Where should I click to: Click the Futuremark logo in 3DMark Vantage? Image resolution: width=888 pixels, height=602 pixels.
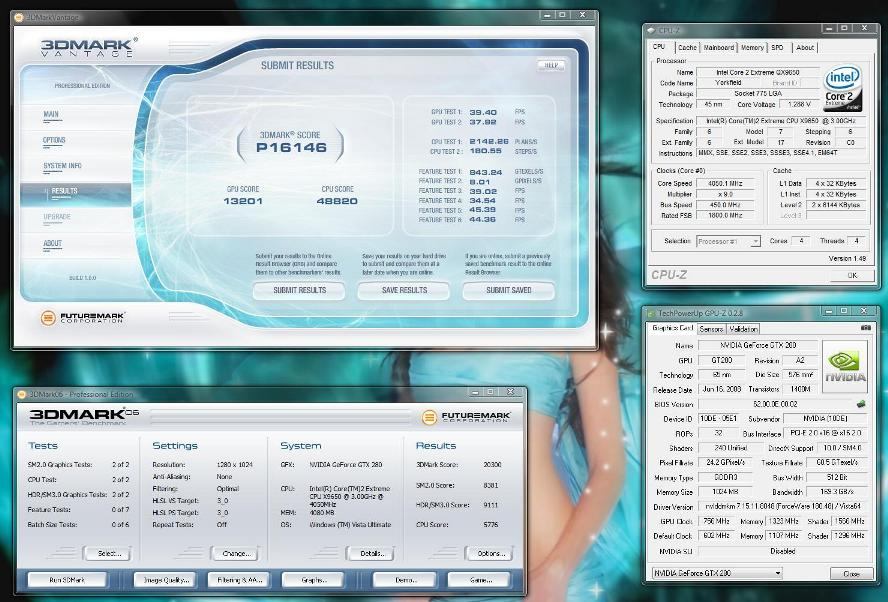coord(83,318)
